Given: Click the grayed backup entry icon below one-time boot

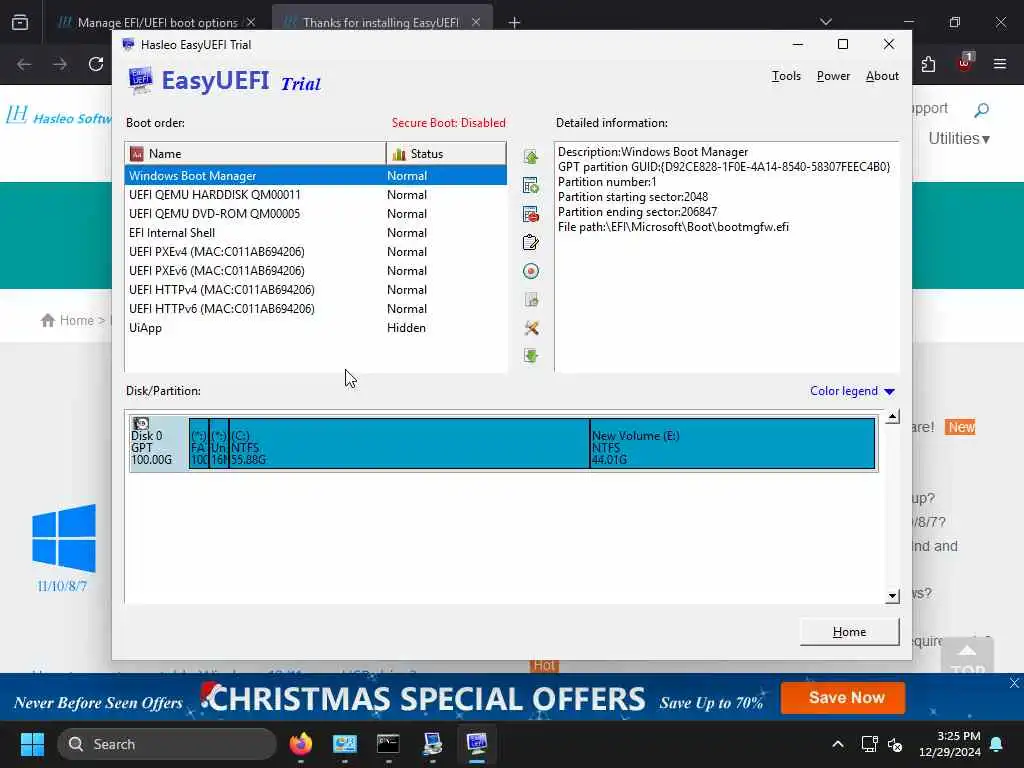Looking at the screenshot, I should (x=531, y=300).
